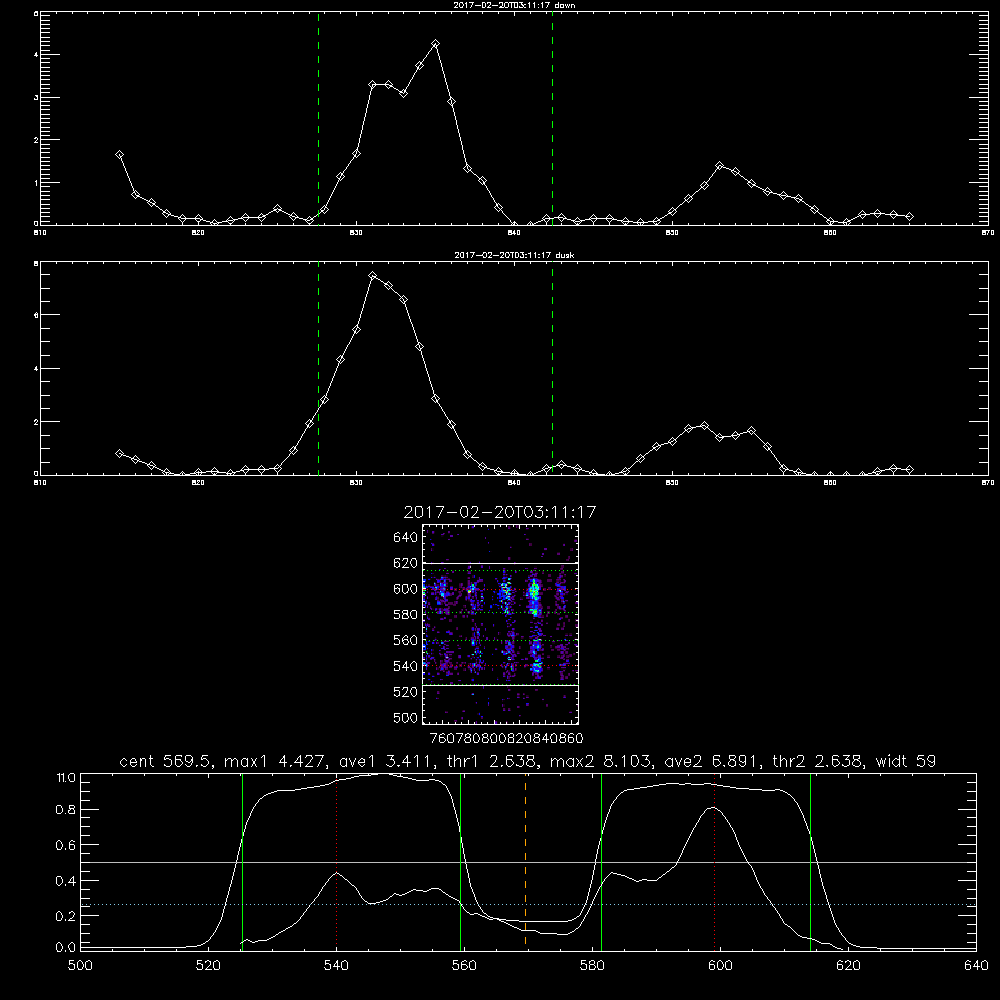The width and height of the screenshot is (1000, 1000).
Task: Click upper white solid line in spectral image
Action: click(x=500, y=563)
